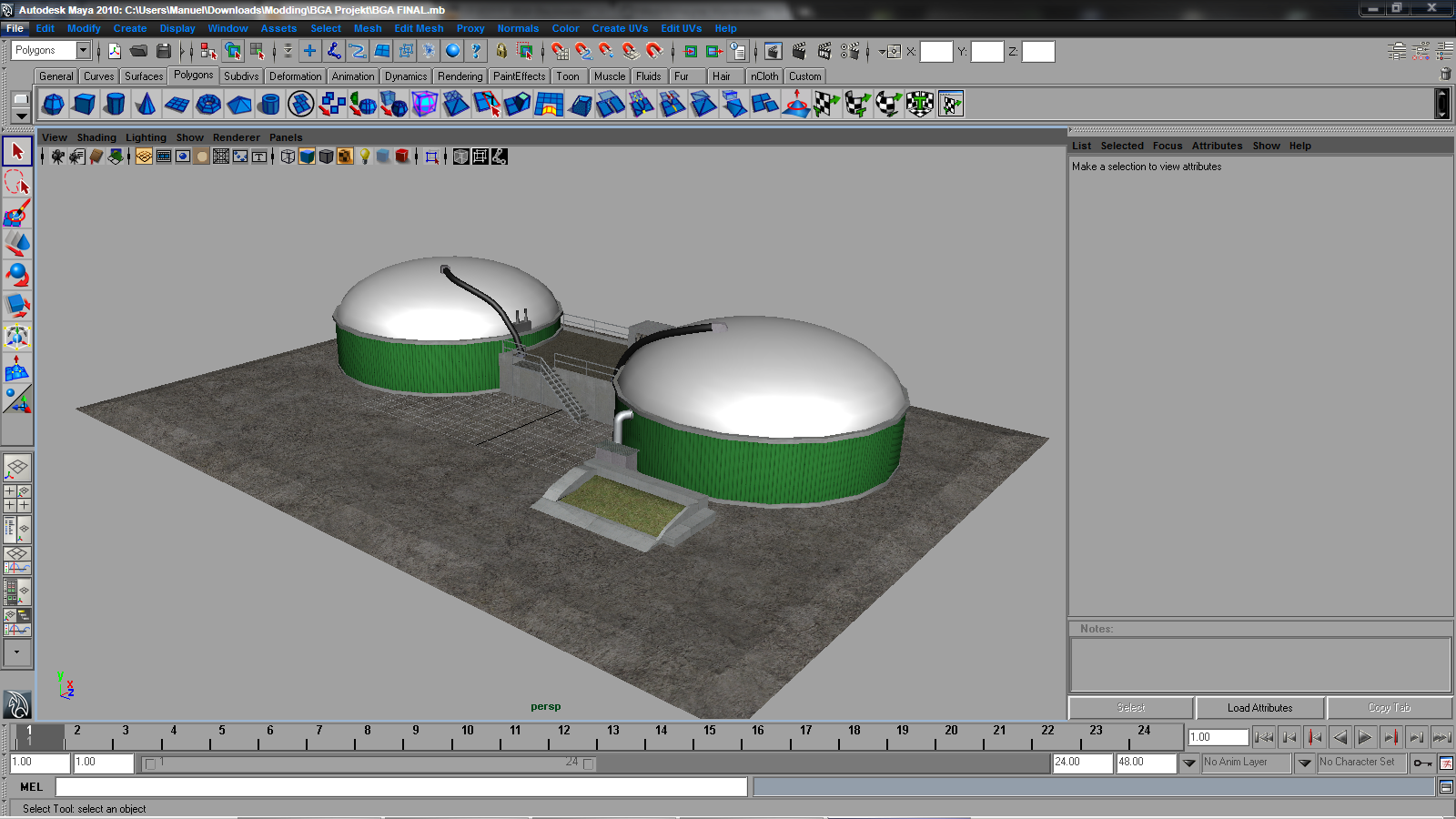Toggle snap to curves magnet

tap(583, 51)
